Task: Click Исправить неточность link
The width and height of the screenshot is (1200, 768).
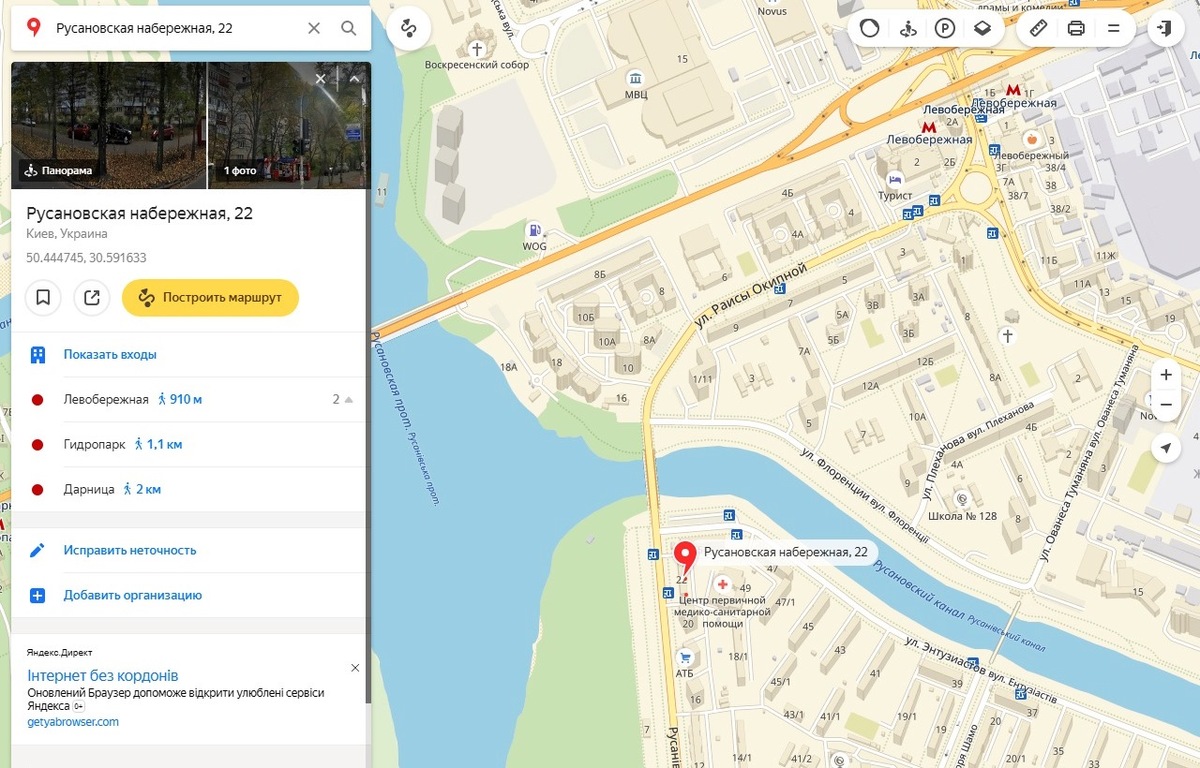Action: (x=129, y=550)
